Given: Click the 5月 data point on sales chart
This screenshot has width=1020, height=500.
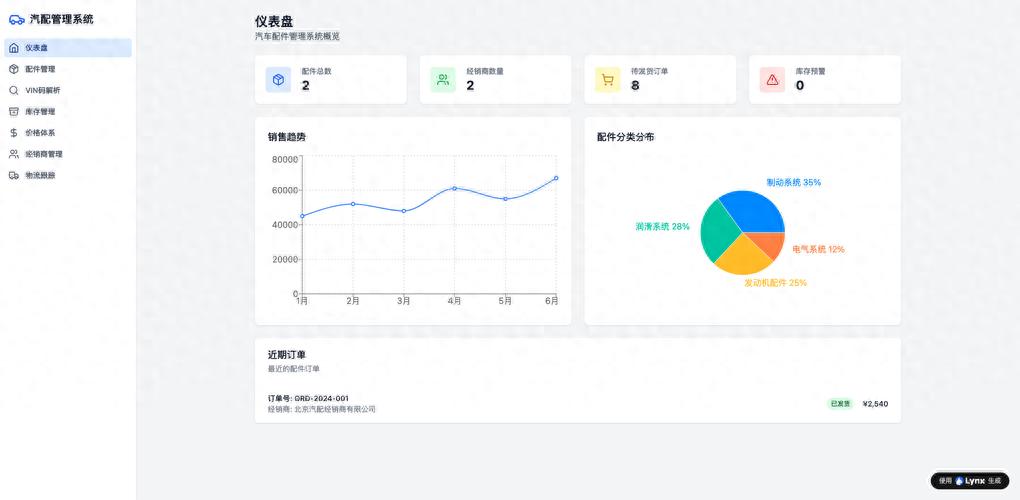Looking at the screenshot, I should [x=505, y=198].
